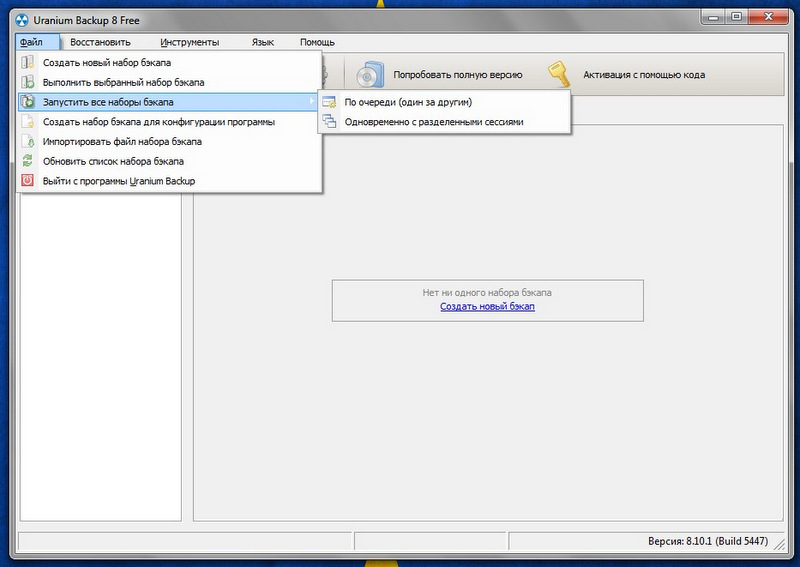Choose Выполнить выбранный набор бэкапа
This screenshot has width=800, height=567.
click(x=169, y=82)
